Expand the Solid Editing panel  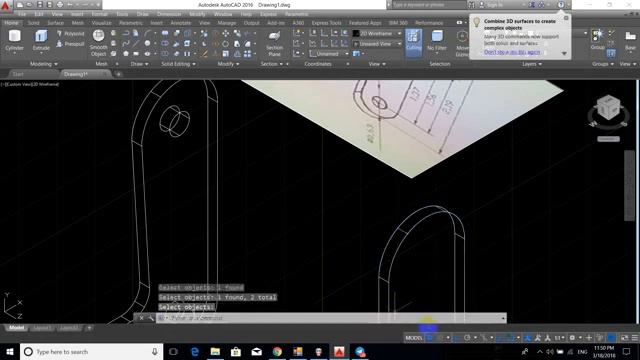[x=178, y=64]
